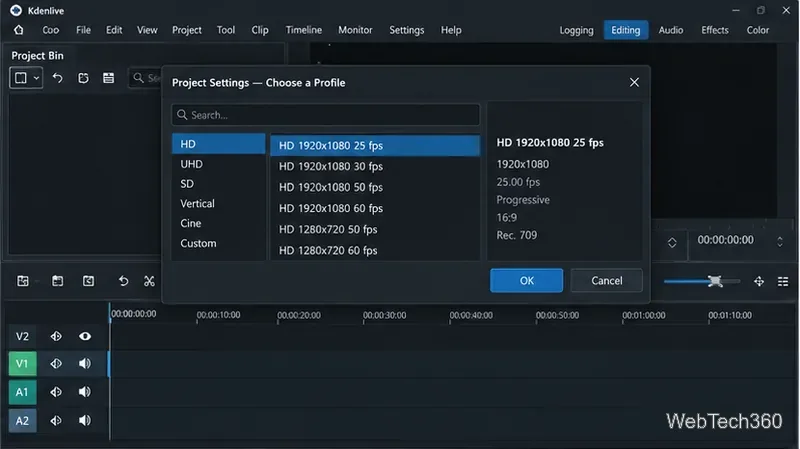Open the Monitor menu
The height and width of the screenshot is (449, 800).
click(355, 30)
